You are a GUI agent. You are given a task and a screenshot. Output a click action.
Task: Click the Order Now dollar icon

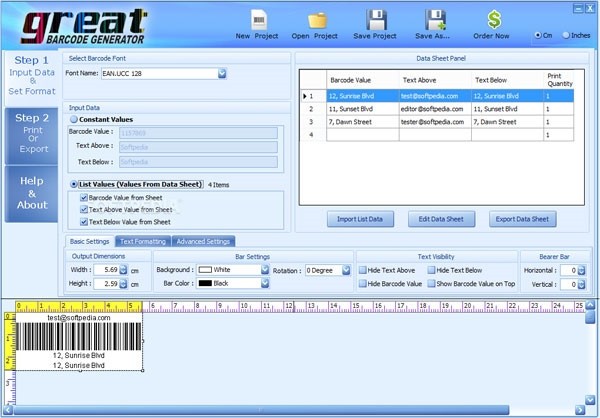tap(494, 20)
